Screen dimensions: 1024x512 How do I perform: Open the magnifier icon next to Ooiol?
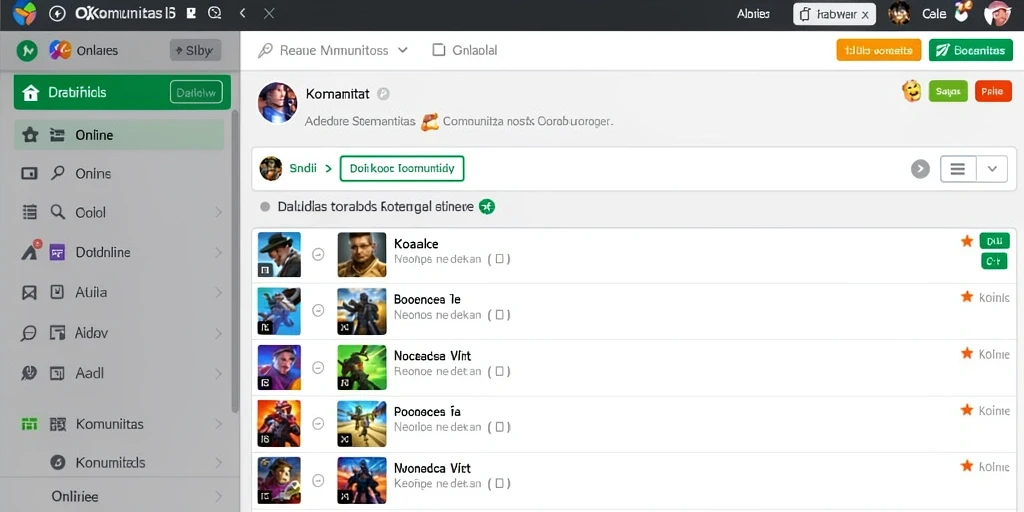click(58, 212)
